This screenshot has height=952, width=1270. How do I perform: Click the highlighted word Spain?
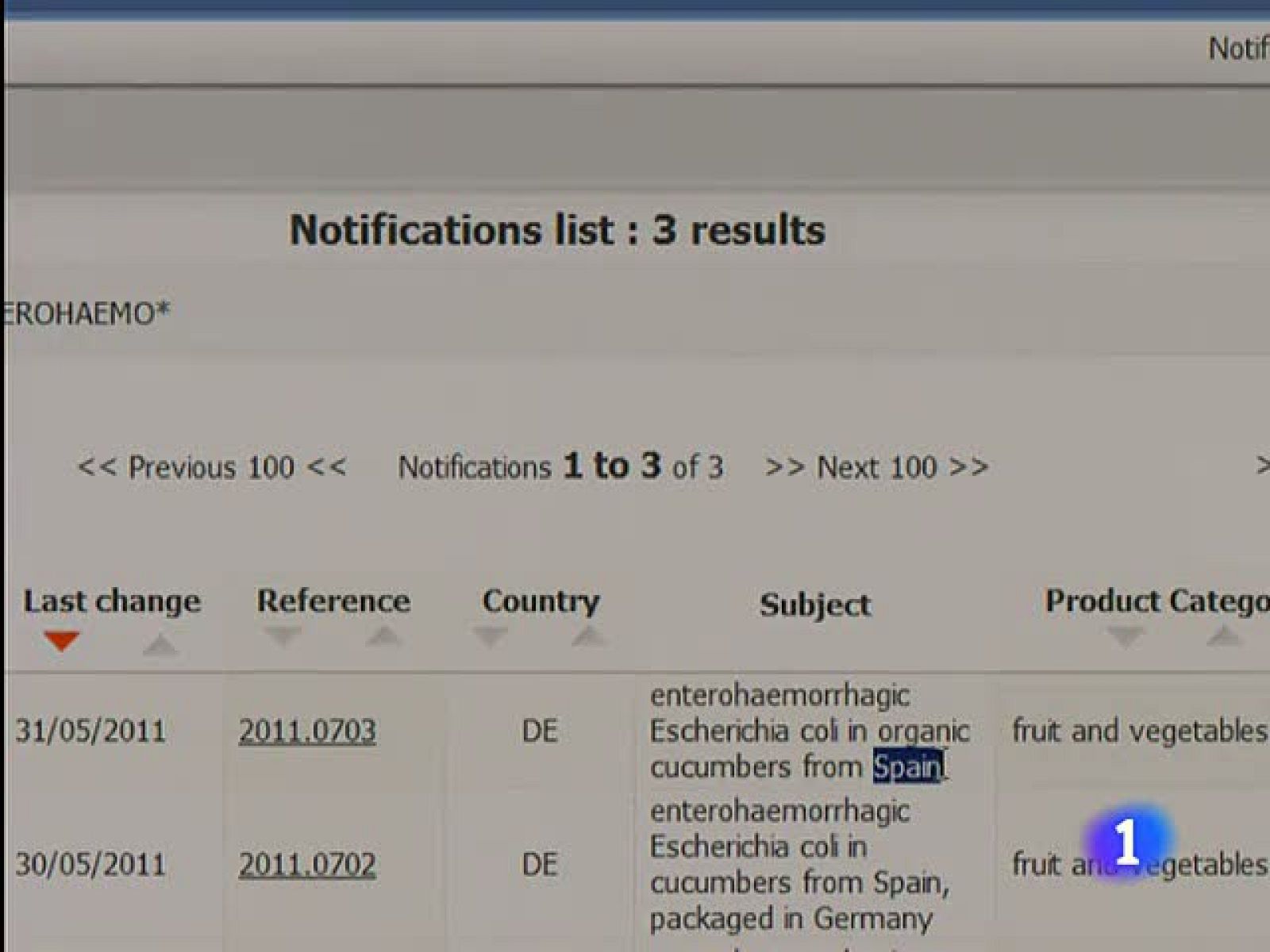pos(906,767)
